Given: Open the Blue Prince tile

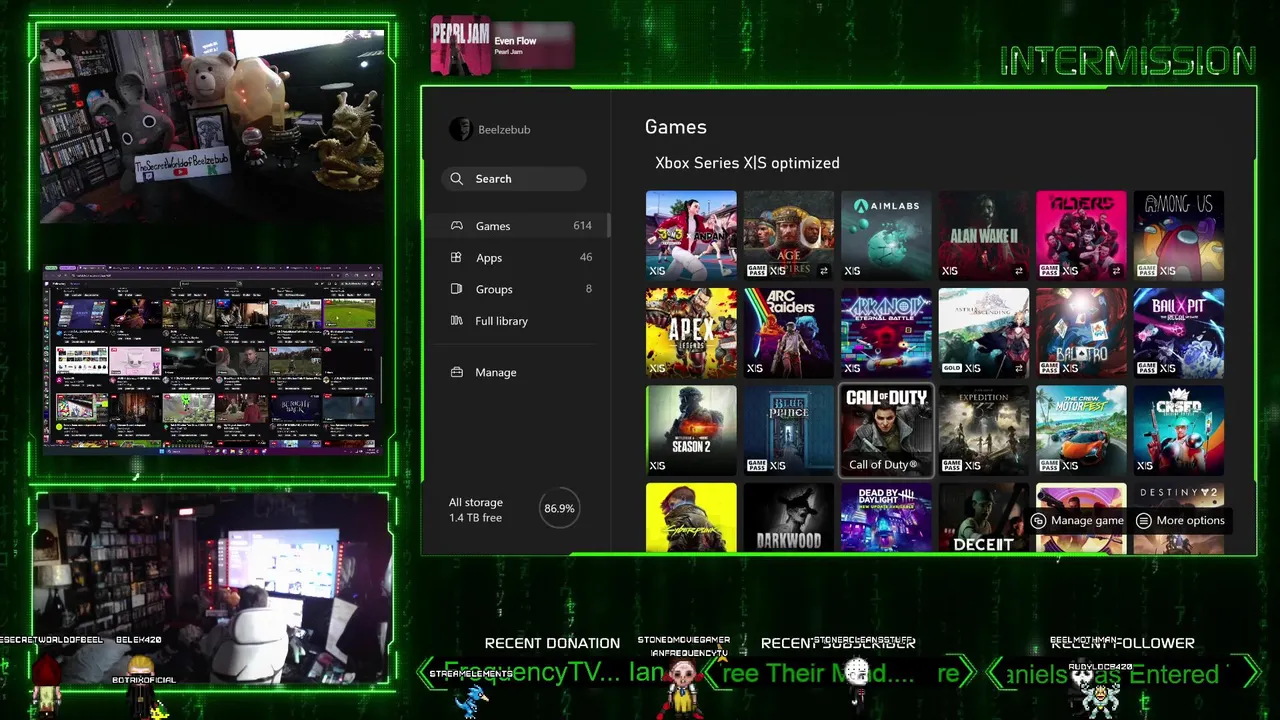Looking at the screenshot, I should point(789,430).
